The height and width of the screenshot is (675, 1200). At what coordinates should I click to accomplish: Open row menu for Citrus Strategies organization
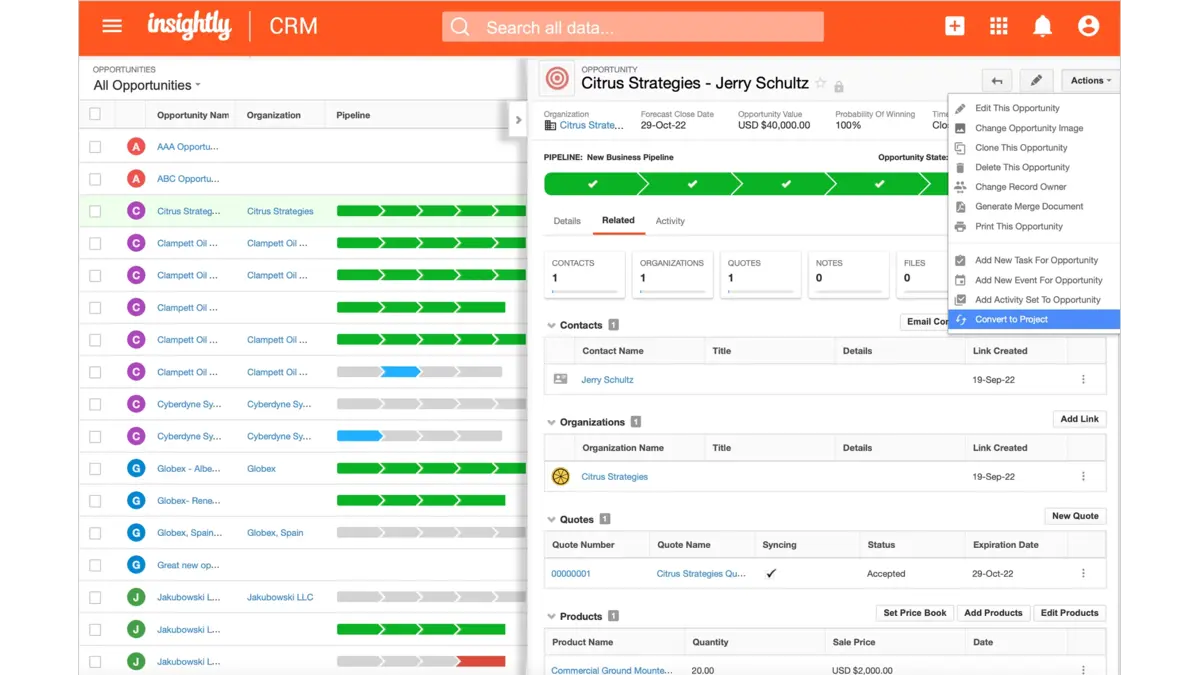pyautogui.click(x=1083, y=477)
